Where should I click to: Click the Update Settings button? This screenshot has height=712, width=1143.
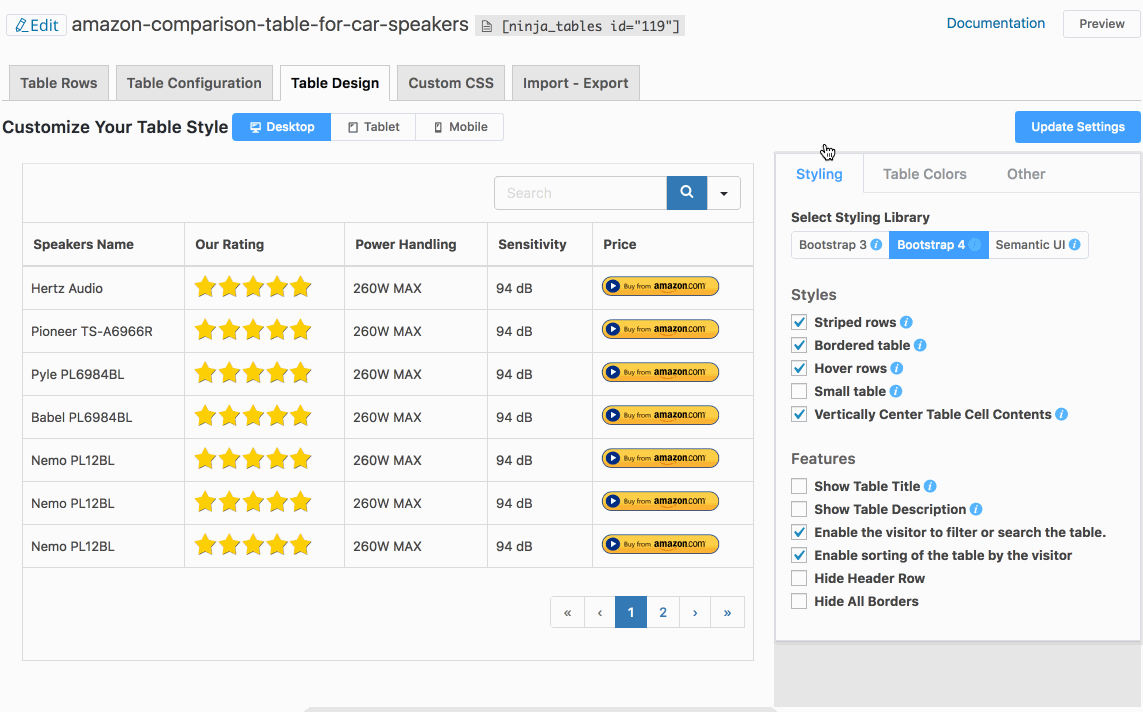(1077, 127)
